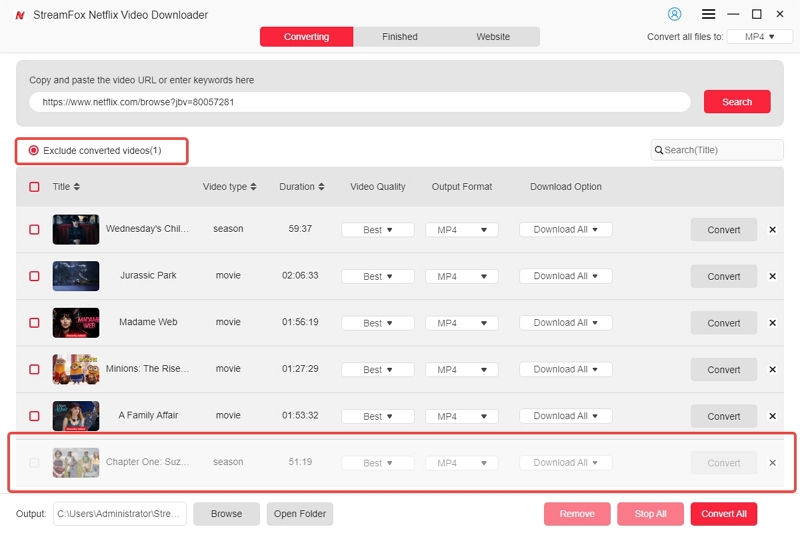Viewport: 800px width, 533px height.
Task: Convert the Jurassic Park movie
Action: pyautogui.click(x=723, y=276)
